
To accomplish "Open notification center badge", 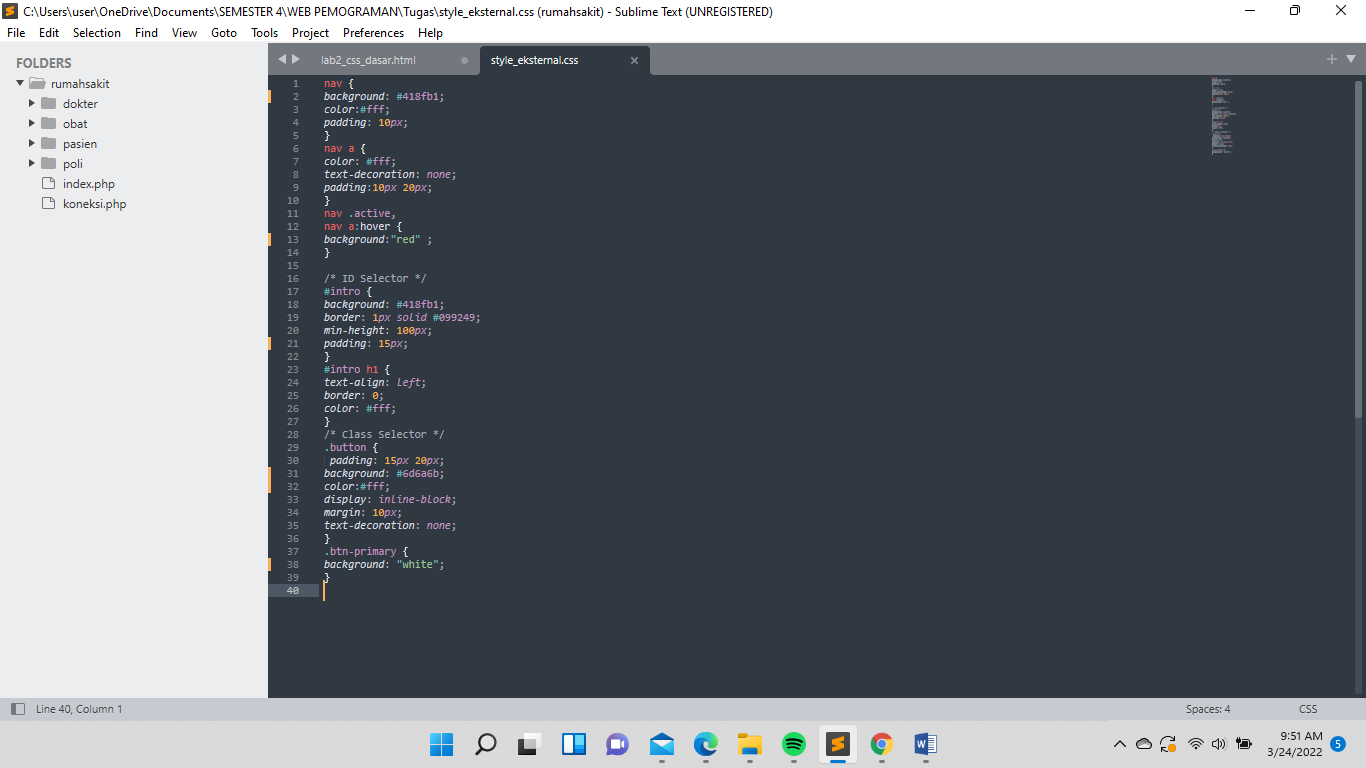I will coord(1338,744).
